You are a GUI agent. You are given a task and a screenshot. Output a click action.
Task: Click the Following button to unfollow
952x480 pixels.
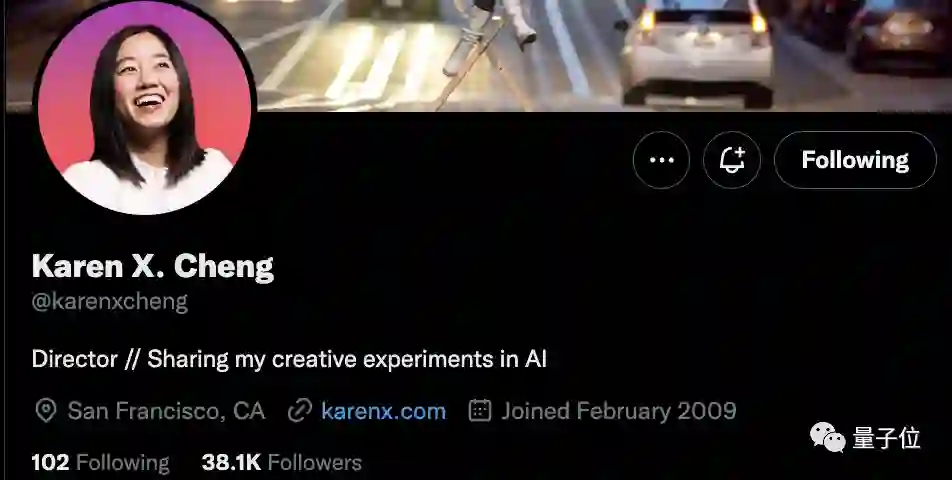coord(855,160)
